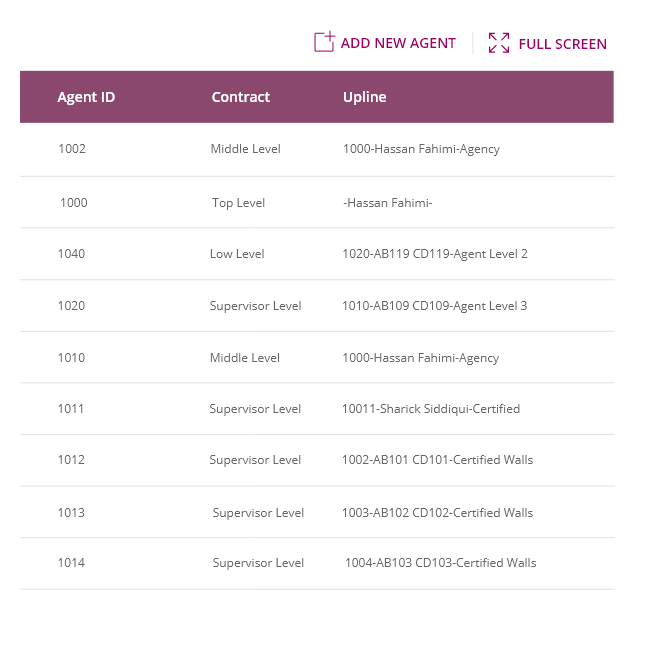The height and width of the screenshot is (646, 646).
Task: Sort by the Agent ID column header
Action: 86,97
